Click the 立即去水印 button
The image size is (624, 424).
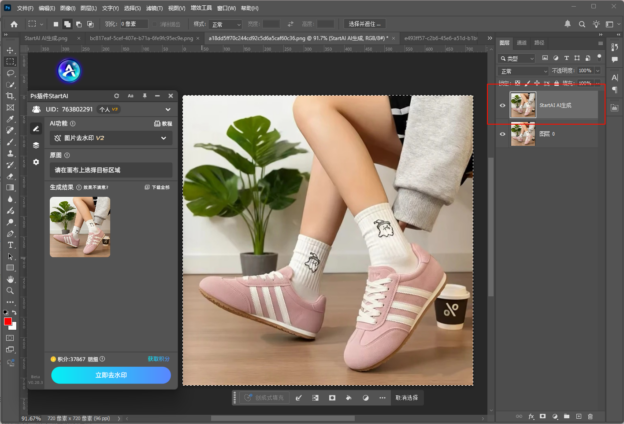(x=111, y=375)
